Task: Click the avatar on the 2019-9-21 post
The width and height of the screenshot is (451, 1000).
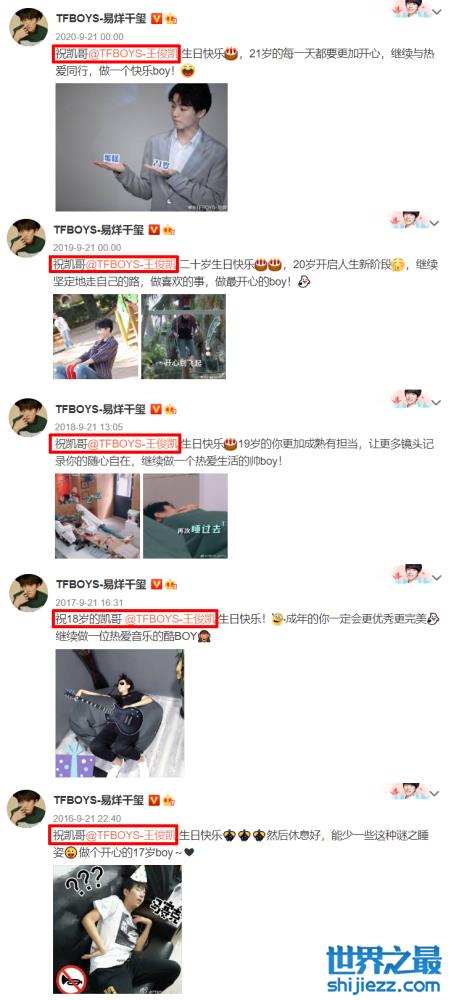Action: [x=26, y=237]
